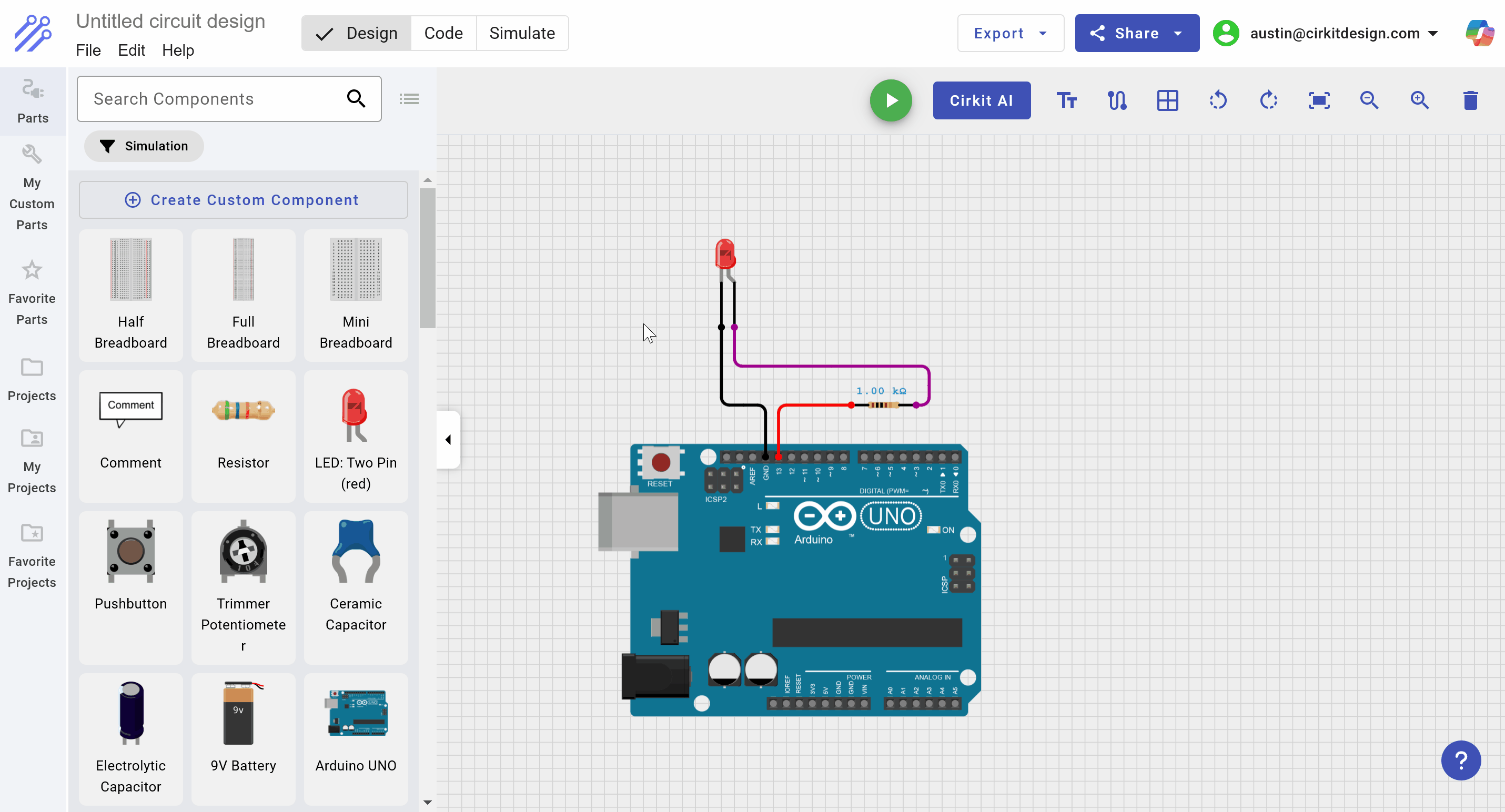Open the Projects sidebar section
The height and width of the screenshot is (812, 1505).
(x=32, y=380)
